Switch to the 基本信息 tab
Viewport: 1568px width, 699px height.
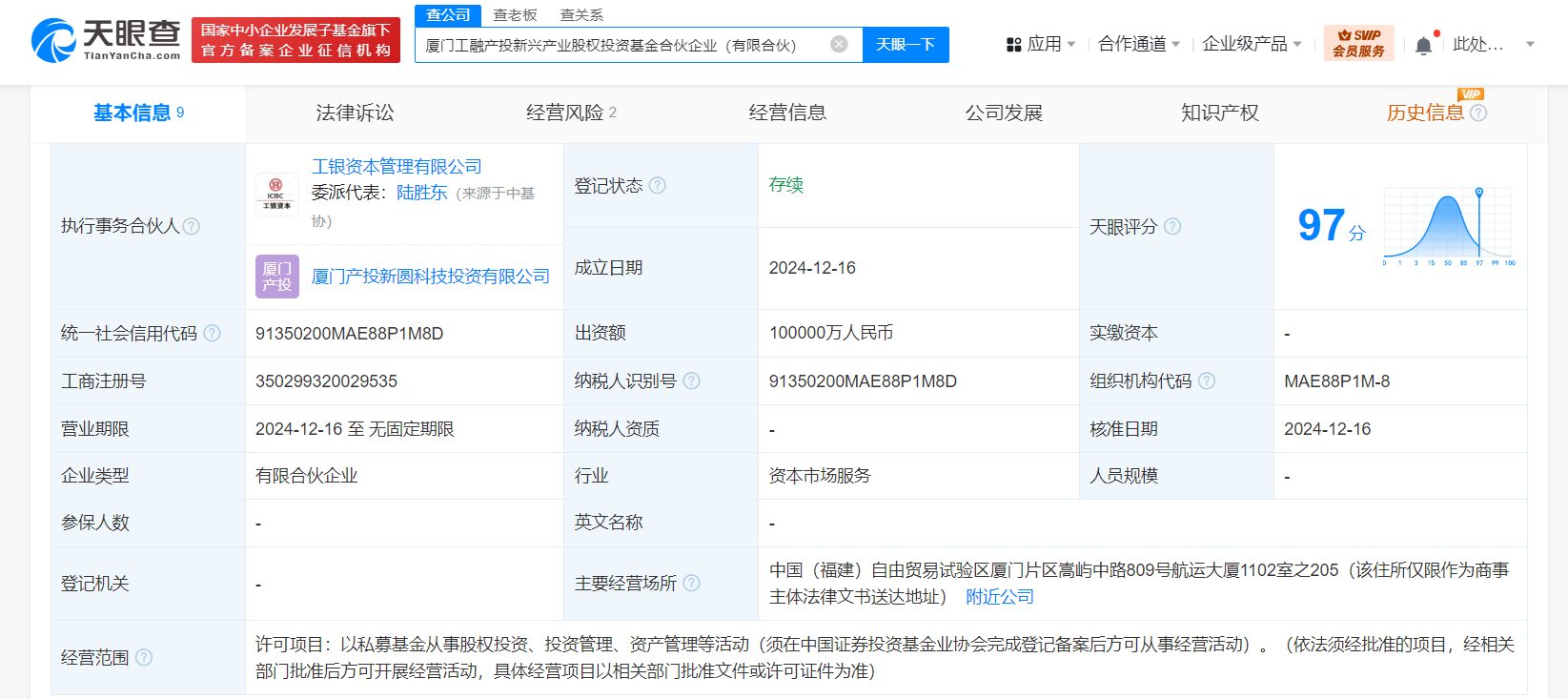tap(138, 113)
